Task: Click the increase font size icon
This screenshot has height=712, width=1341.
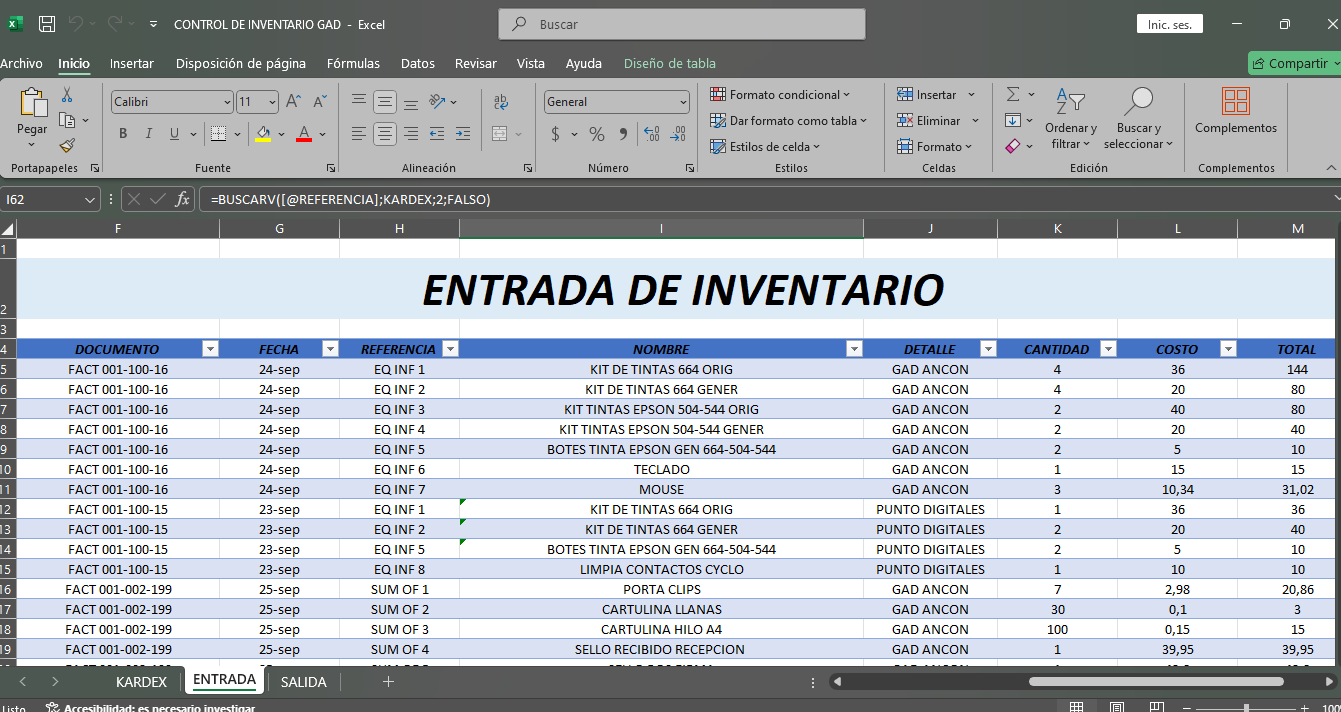Action: 294,101
